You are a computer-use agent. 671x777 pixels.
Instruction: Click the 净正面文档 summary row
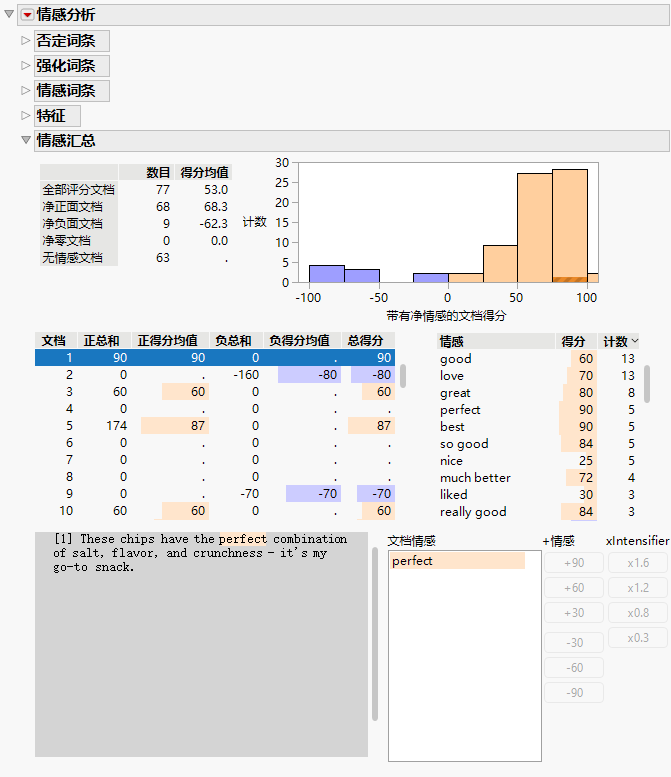click(x=135, y=207)
